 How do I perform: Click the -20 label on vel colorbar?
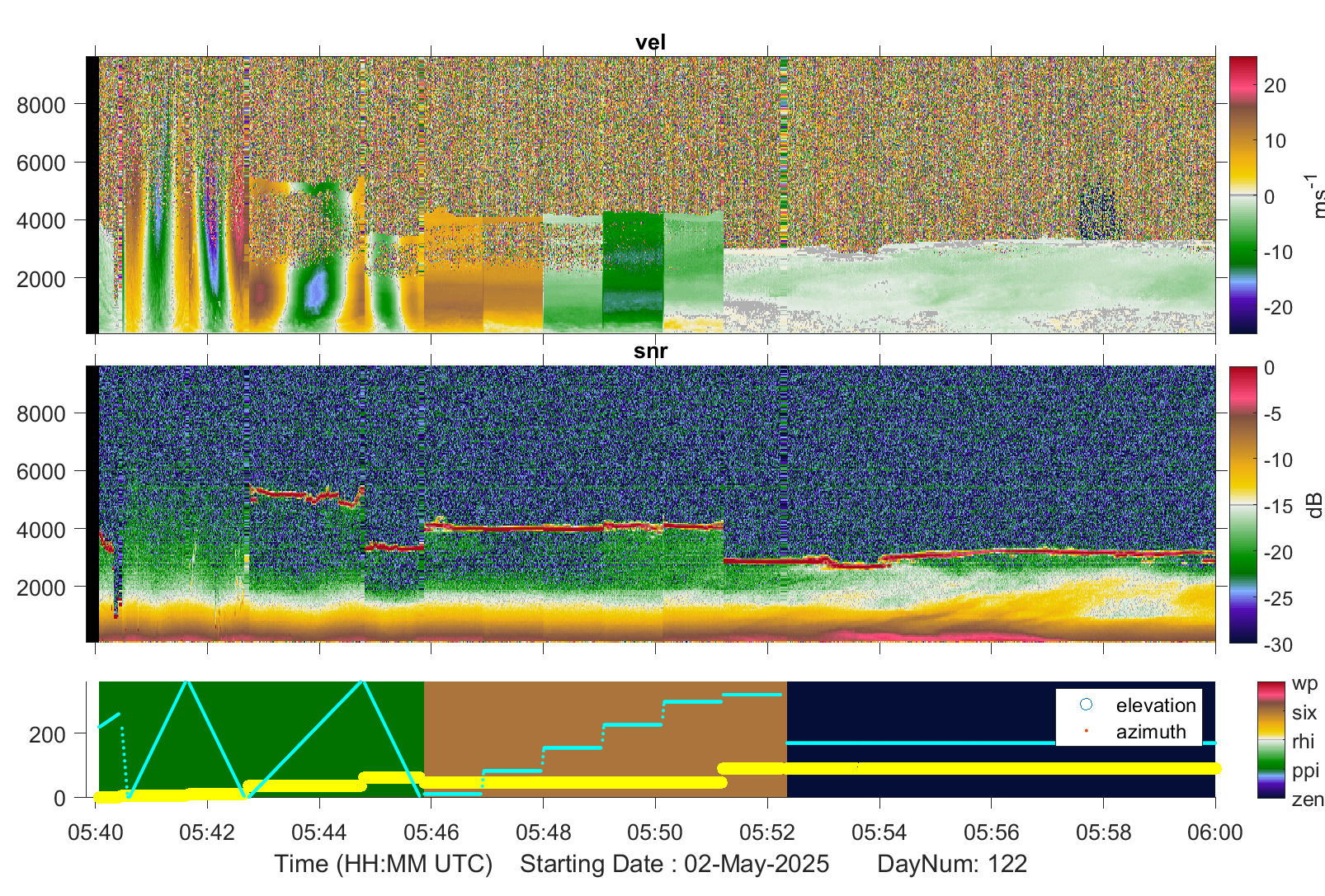(x=1278, y=308)
